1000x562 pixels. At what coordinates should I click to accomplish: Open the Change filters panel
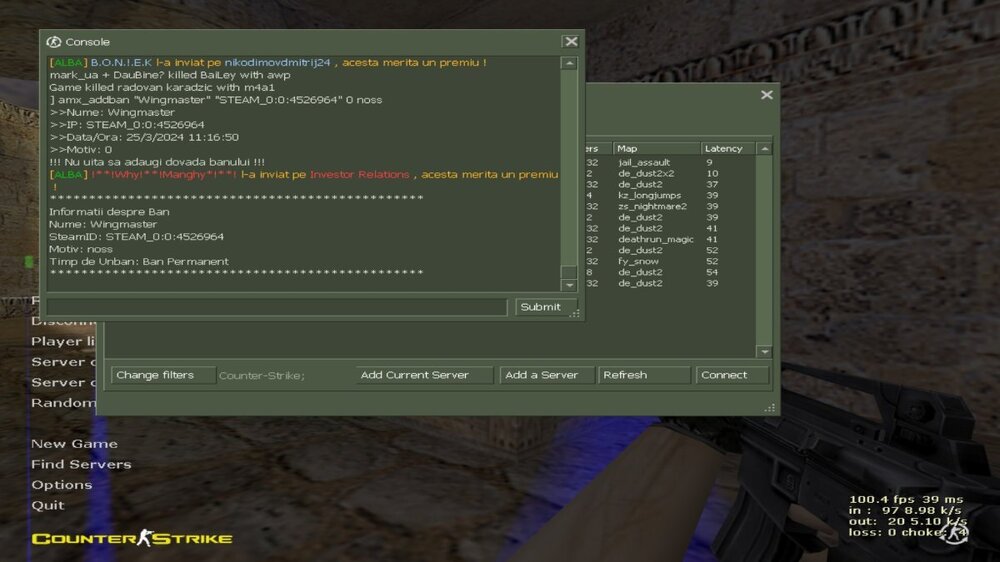pos(161,375)
